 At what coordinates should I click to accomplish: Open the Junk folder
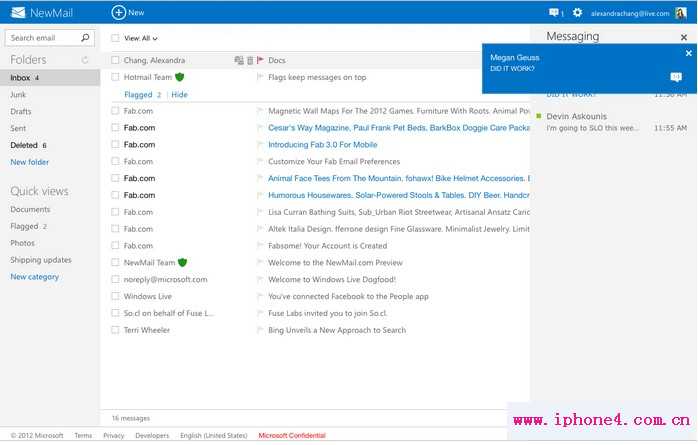point(18,94)
